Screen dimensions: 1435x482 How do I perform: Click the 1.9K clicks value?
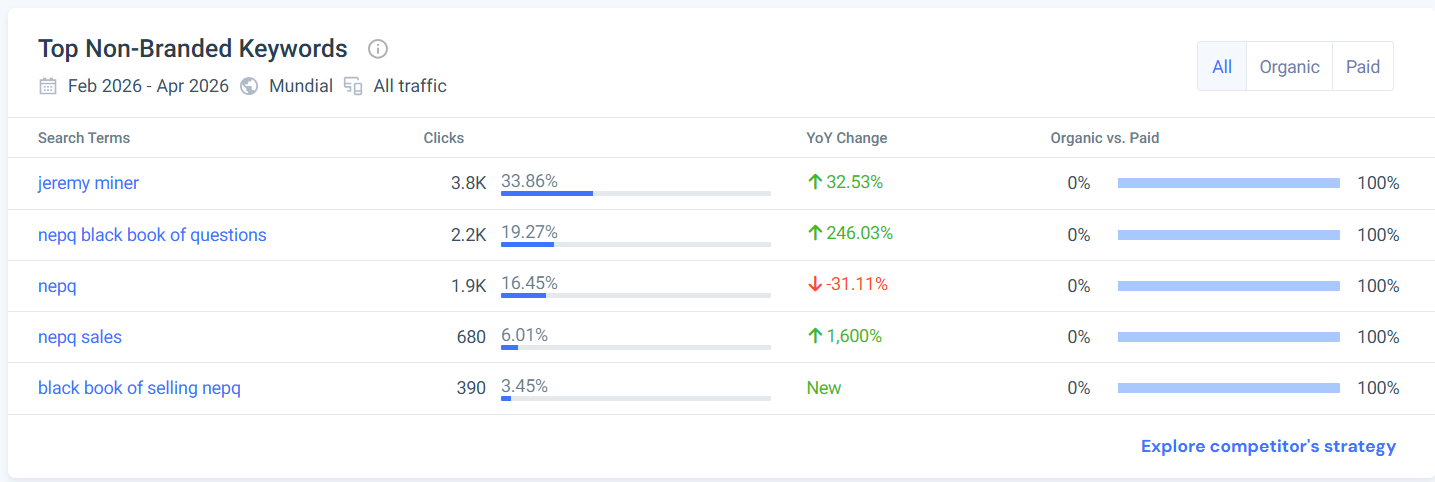(468, 286)
